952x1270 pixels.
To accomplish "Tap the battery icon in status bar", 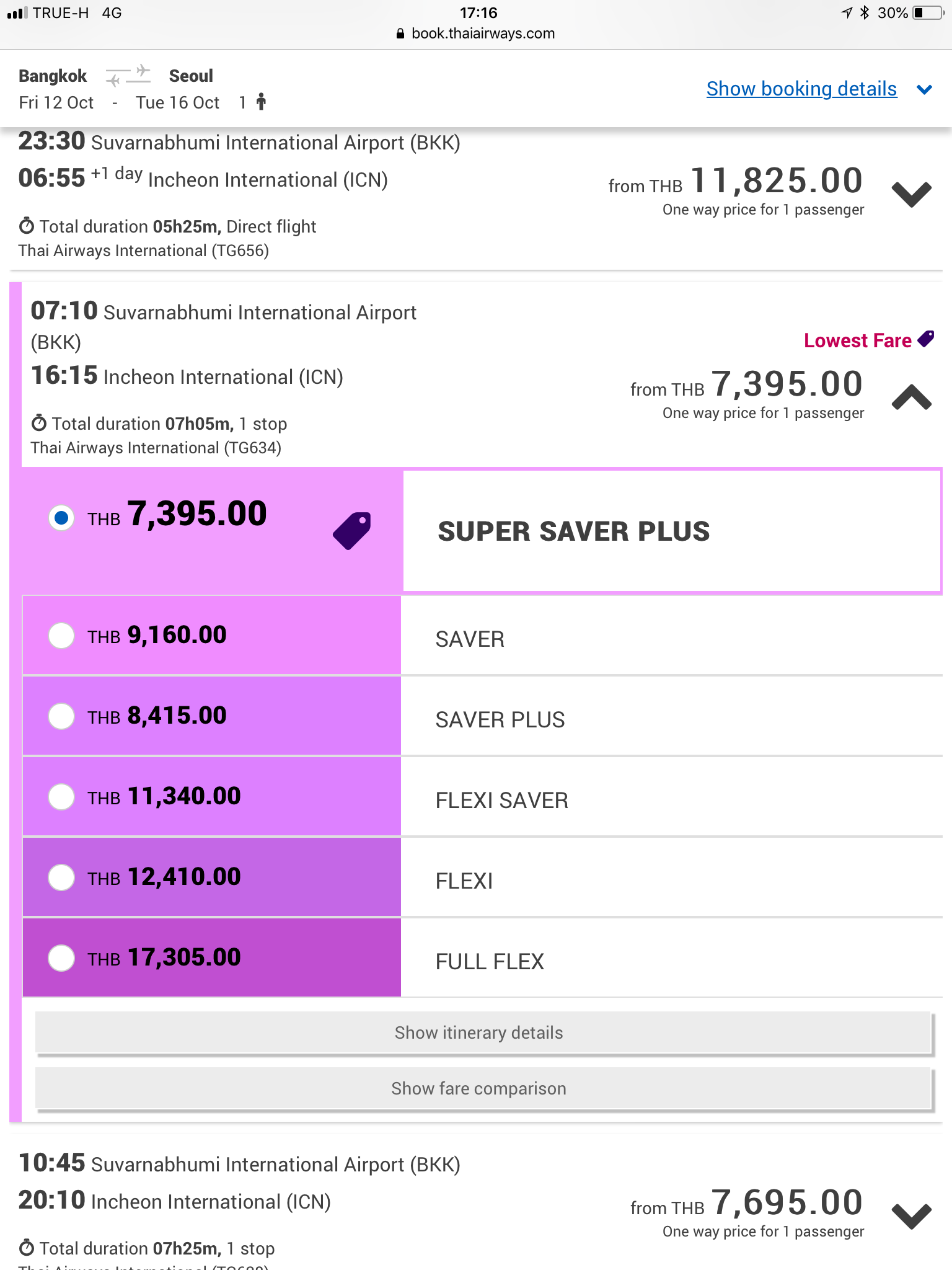I will [928, 13].
